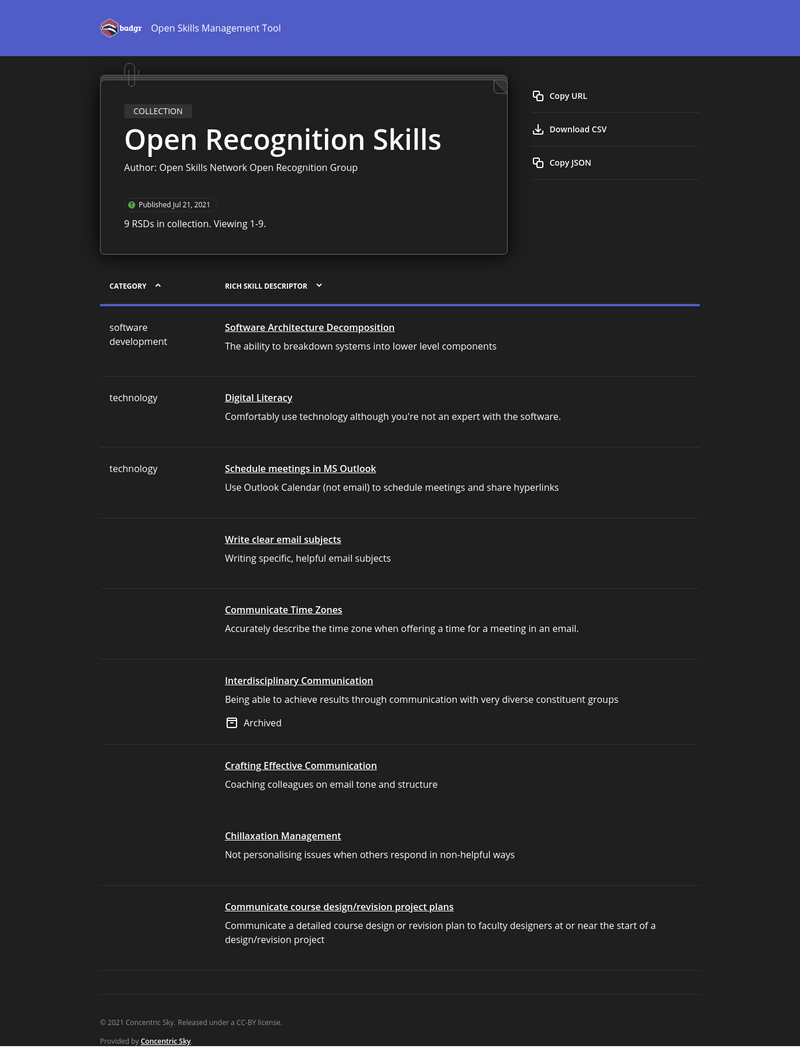
Task: Click the Download CSV button
Action: tap(578, 129)
